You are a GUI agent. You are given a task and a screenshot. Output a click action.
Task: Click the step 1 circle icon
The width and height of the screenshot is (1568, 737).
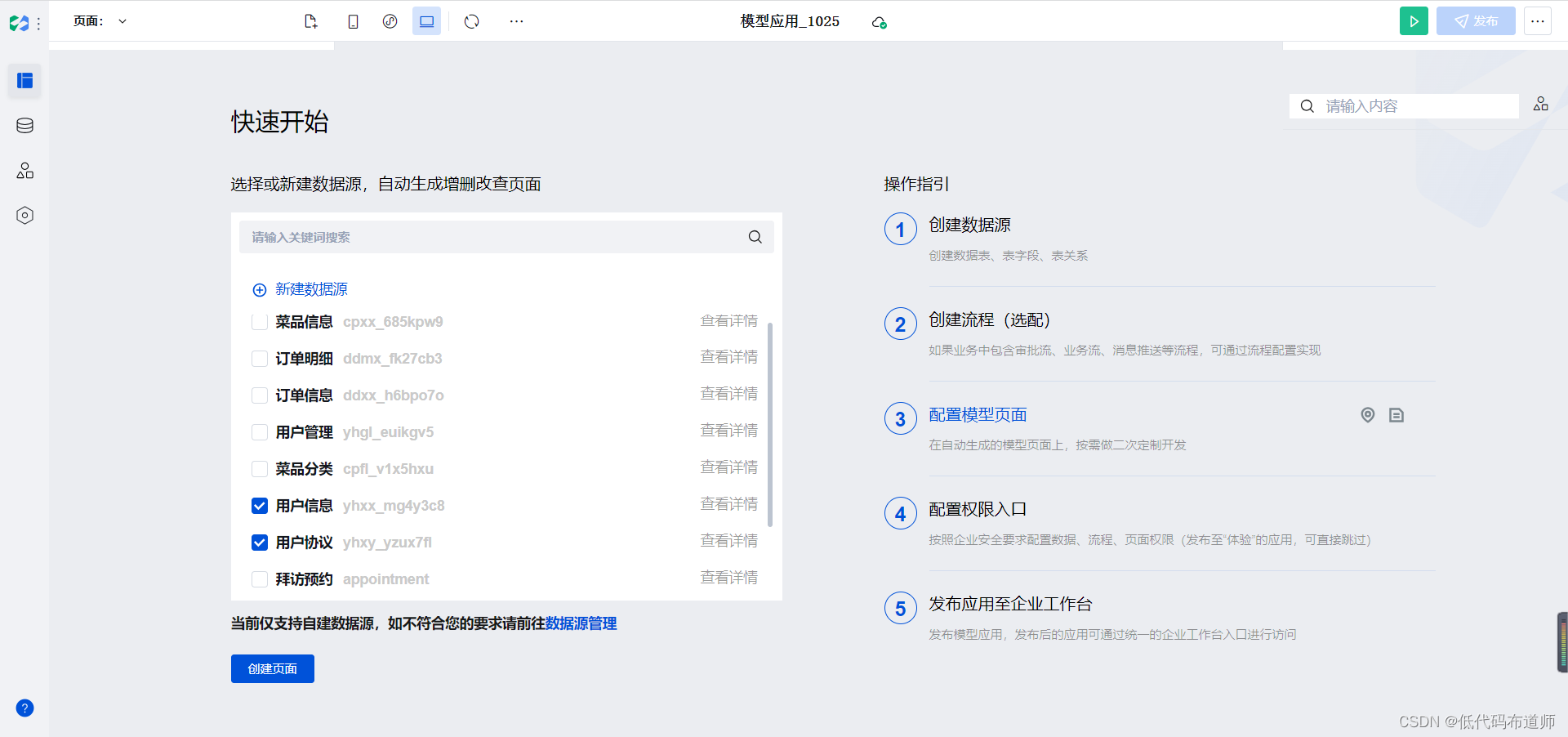pyautogui.click(x=900, y=229)
